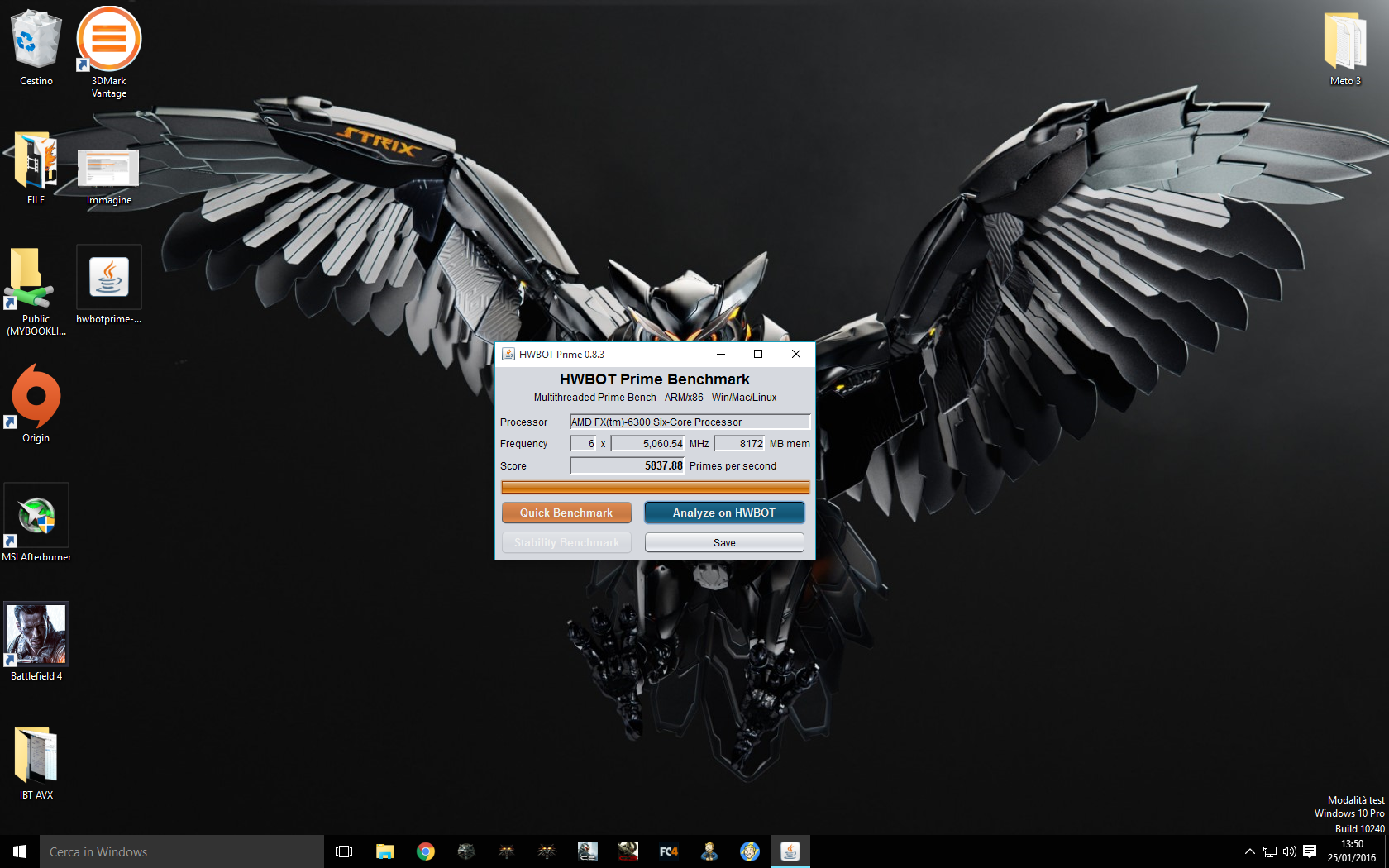Select the hwbotprime Java file icon
Viewport: 1389px width, 868px height.
point(109,285)
